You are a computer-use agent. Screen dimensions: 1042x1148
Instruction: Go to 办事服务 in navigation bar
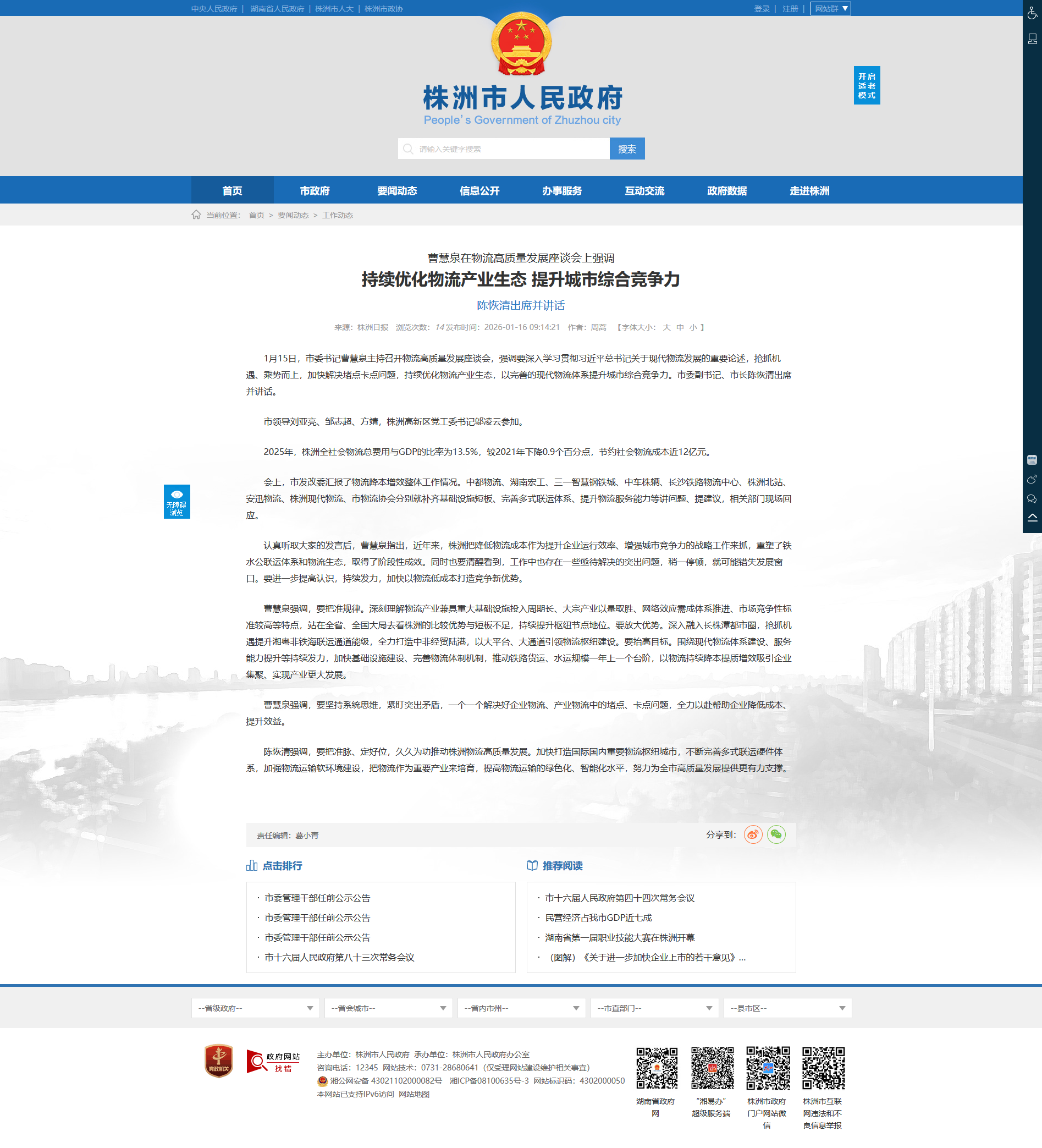(x=561, y=191)
